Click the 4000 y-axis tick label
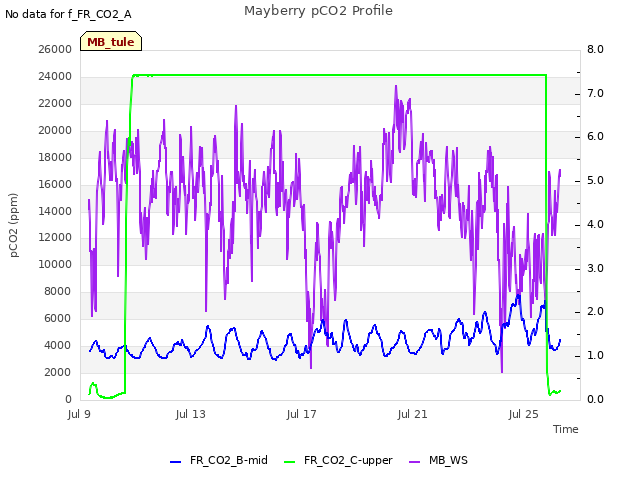 click(x=58, y=345)
